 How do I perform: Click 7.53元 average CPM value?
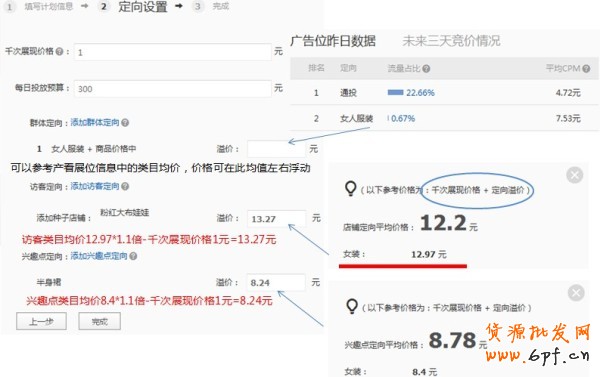568,118
